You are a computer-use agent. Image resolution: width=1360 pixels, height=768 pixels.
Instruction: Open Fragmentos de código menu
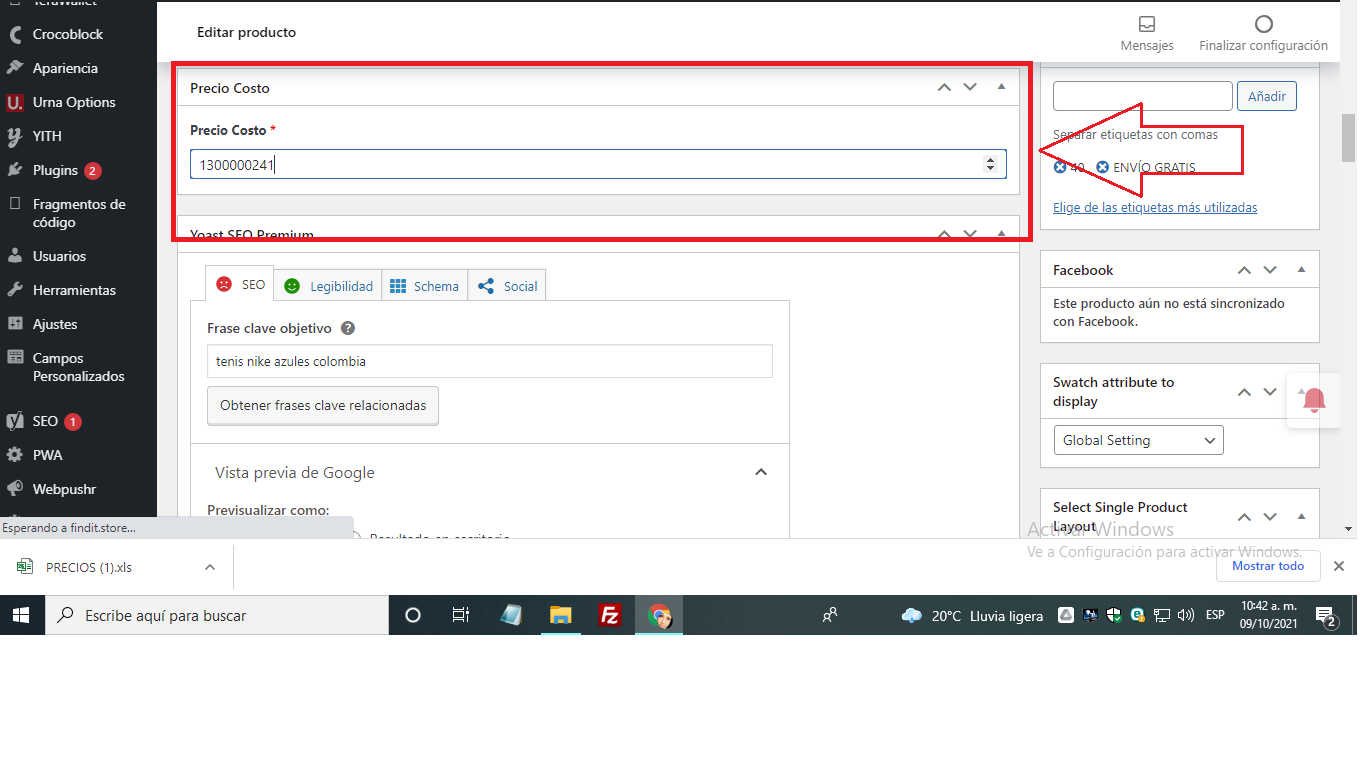(x=78, y=213)
